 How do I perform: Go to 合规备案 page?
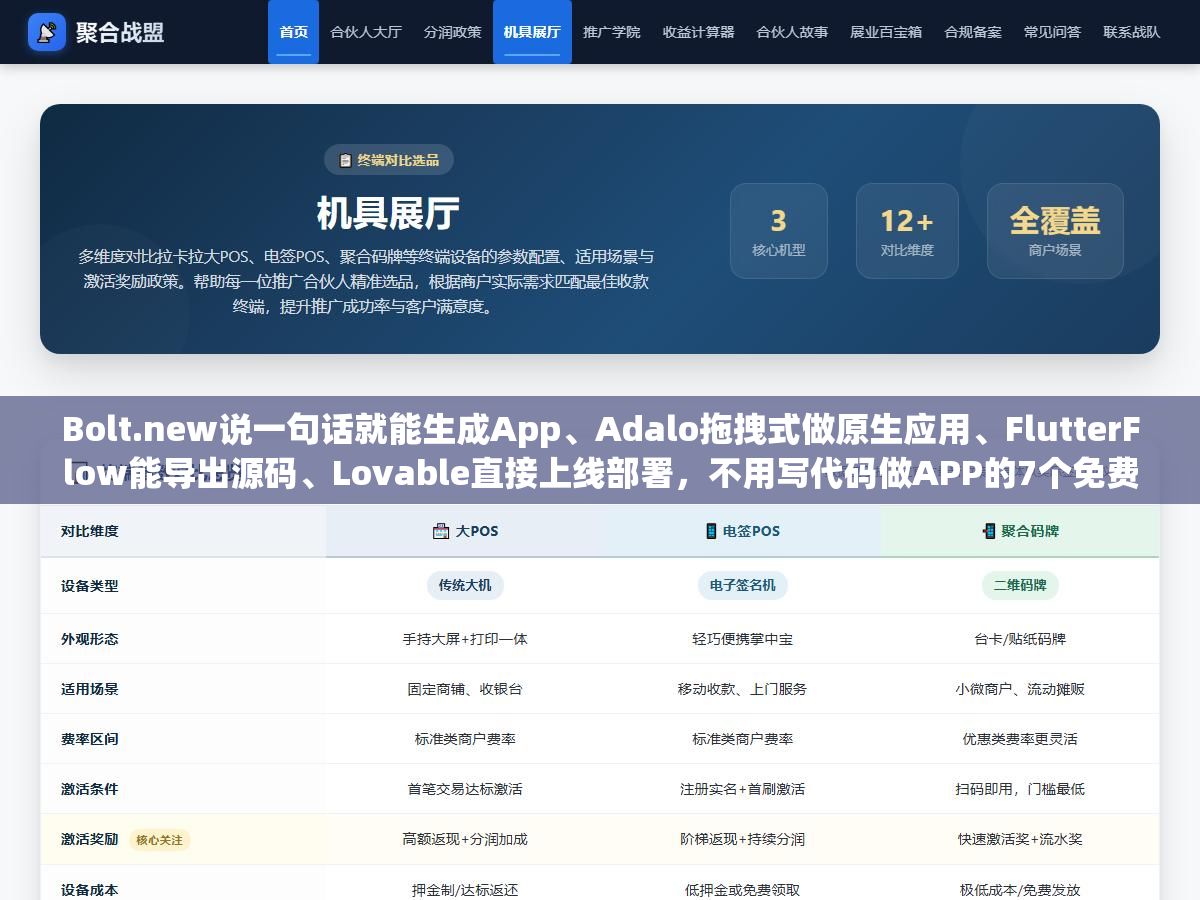[x=973, y=32]
